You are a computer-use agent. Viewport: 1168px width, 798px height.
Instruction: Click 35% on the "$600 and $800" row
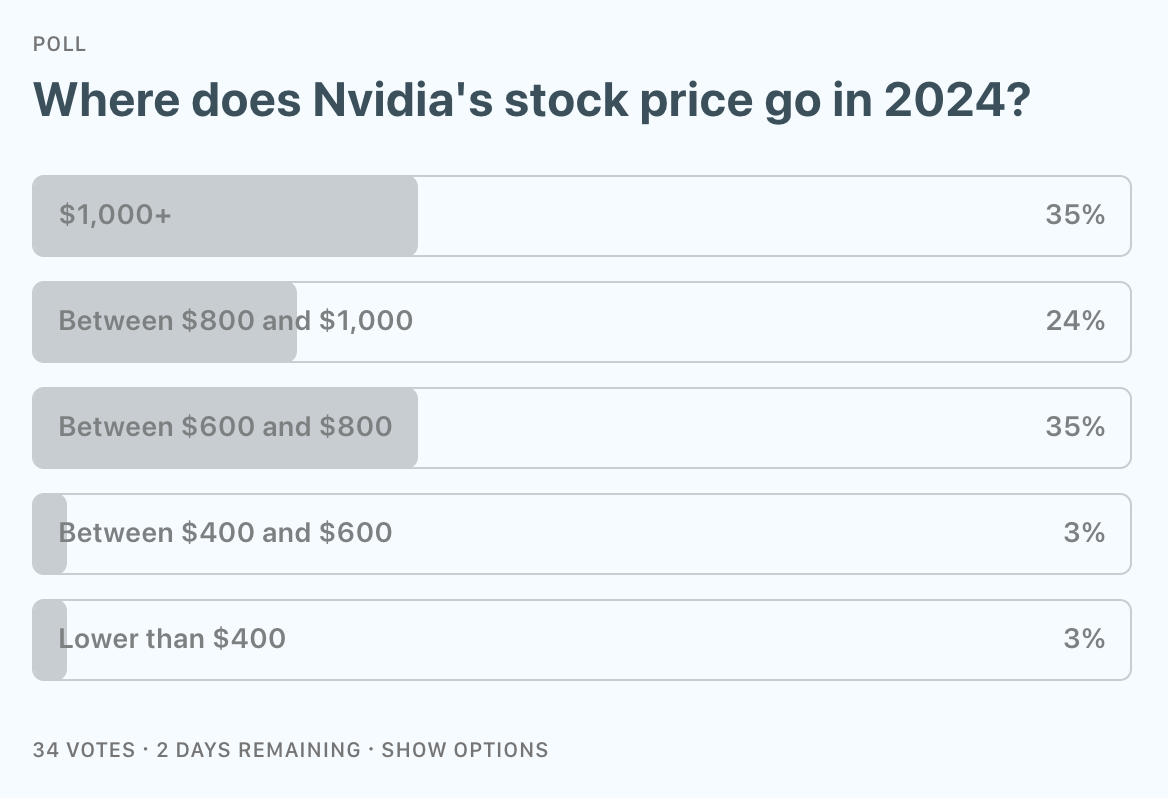[1075, 427]
